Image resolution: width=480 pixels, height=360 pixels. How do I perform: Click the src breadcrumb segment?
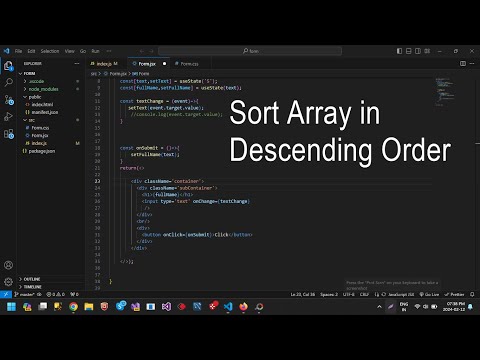pos(94,74)
